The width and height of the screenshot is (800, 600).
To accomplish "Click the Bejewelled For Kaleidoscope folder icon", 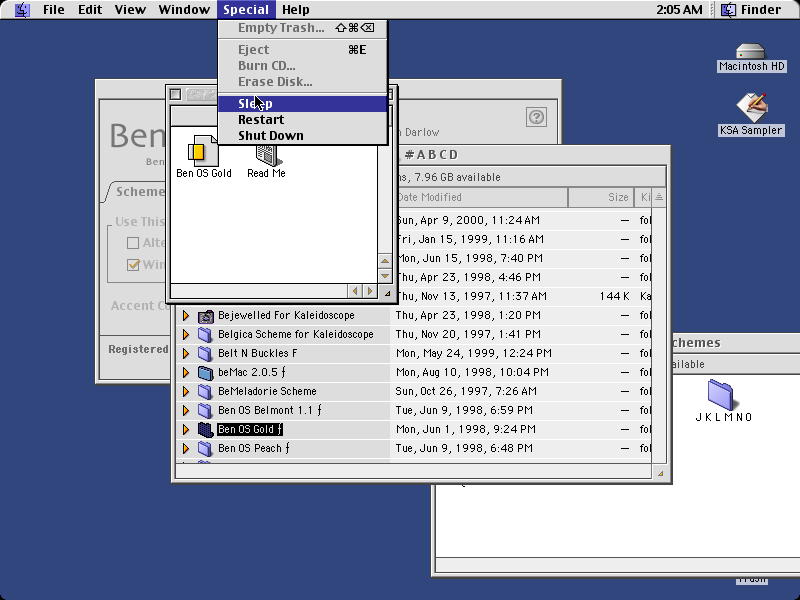I will tap(205, 316).
